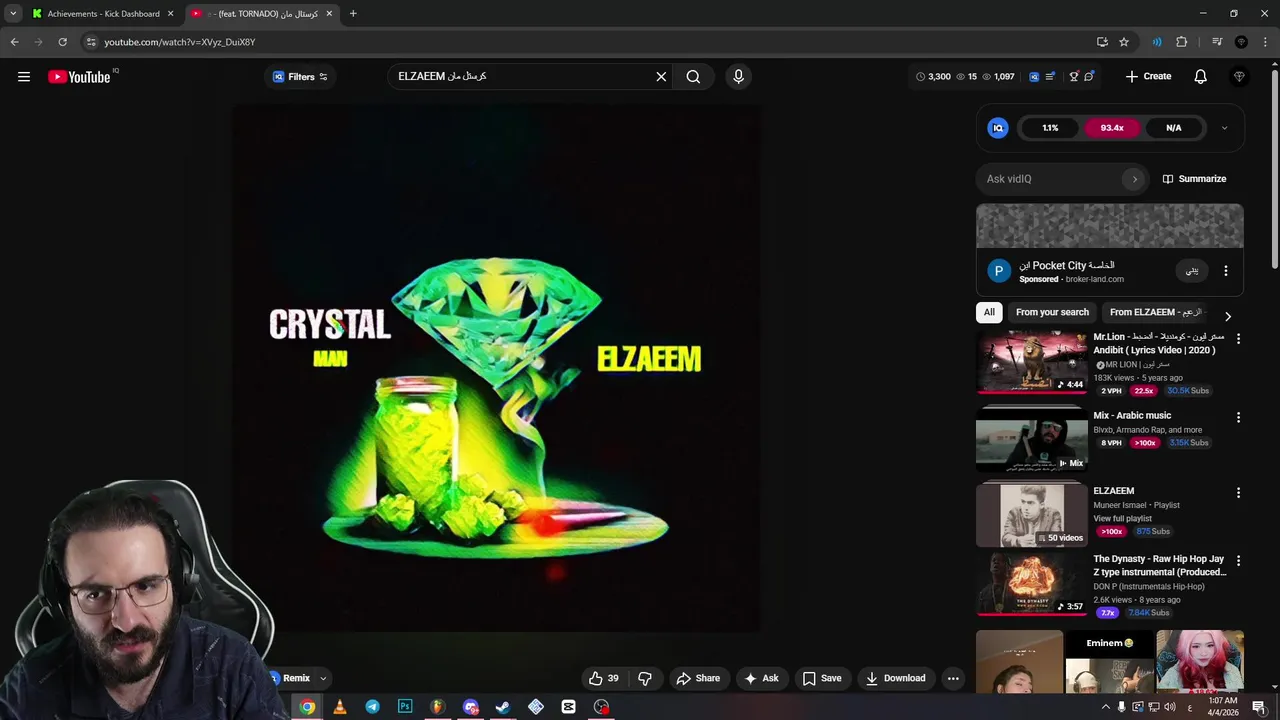Screen dimensions: 1280x720
Task: Close the YouTube video tab
Action: [x=329, y=14]
